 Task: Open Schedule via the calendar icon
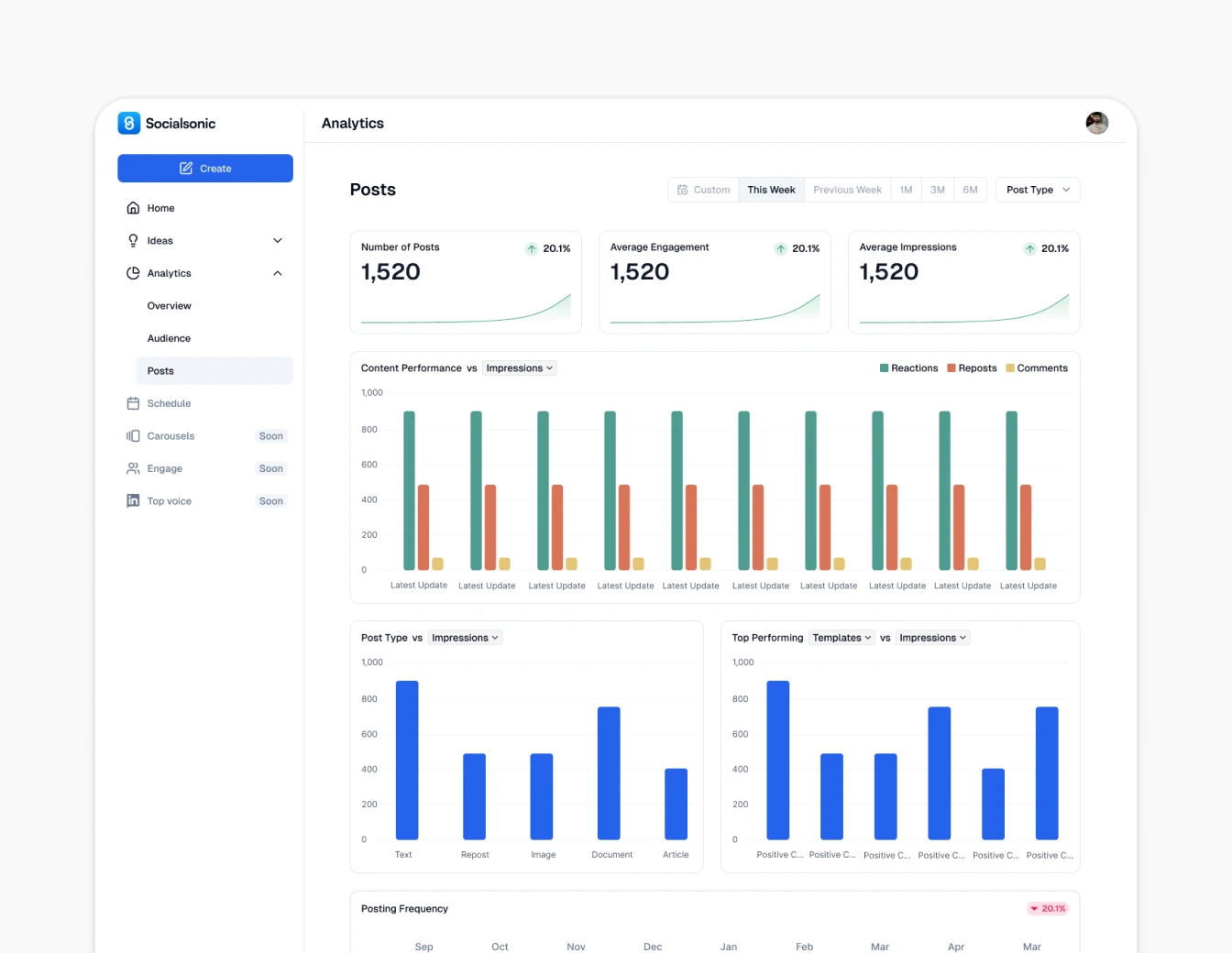[x=132, y=403]
